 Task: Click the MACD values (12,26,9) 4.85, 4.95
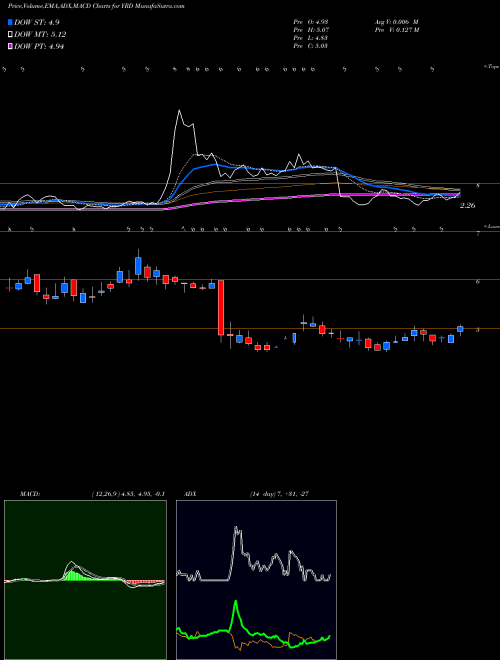click(x=128, y=493)
